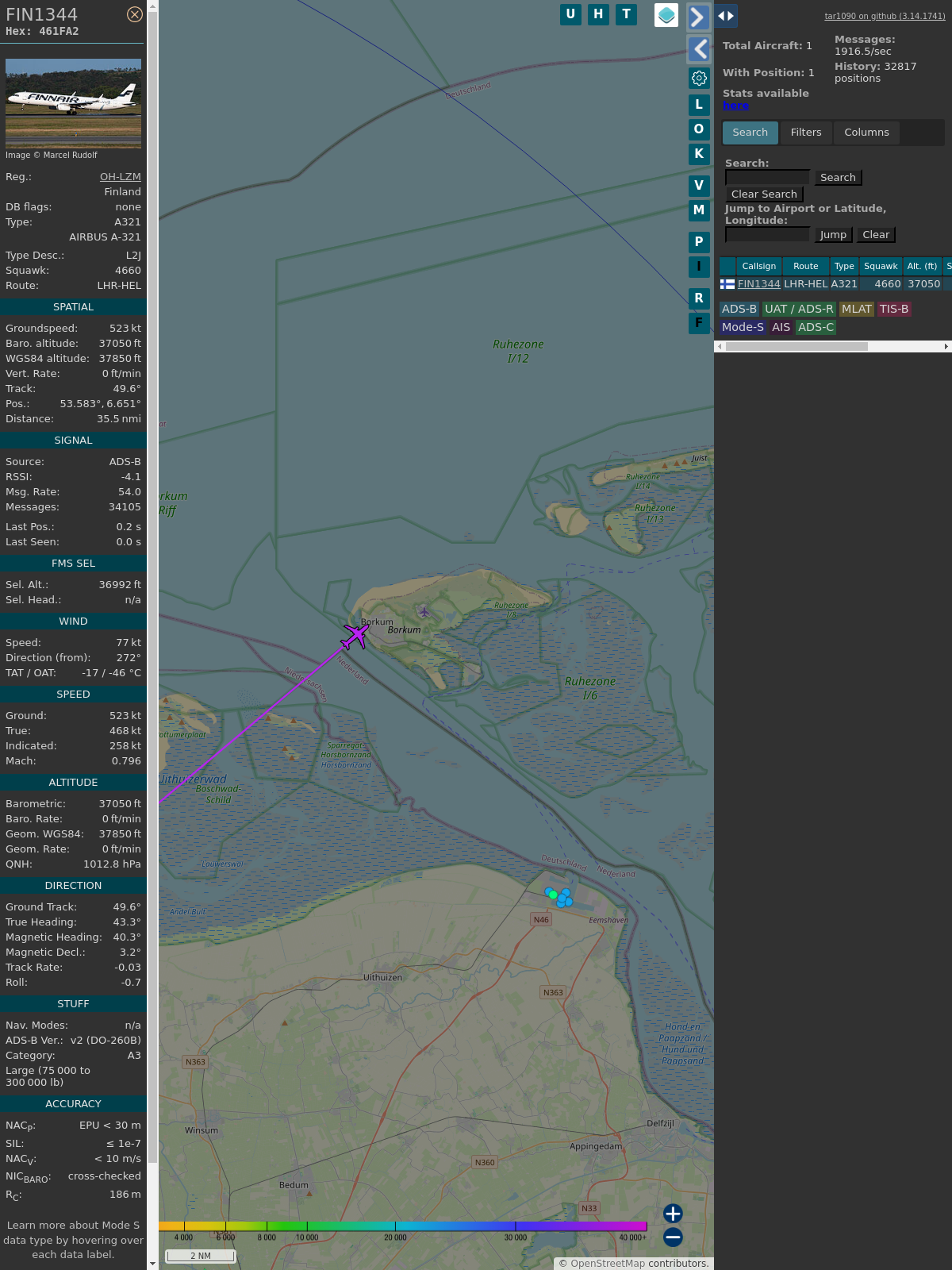Click the Search button

pos(838,178)
